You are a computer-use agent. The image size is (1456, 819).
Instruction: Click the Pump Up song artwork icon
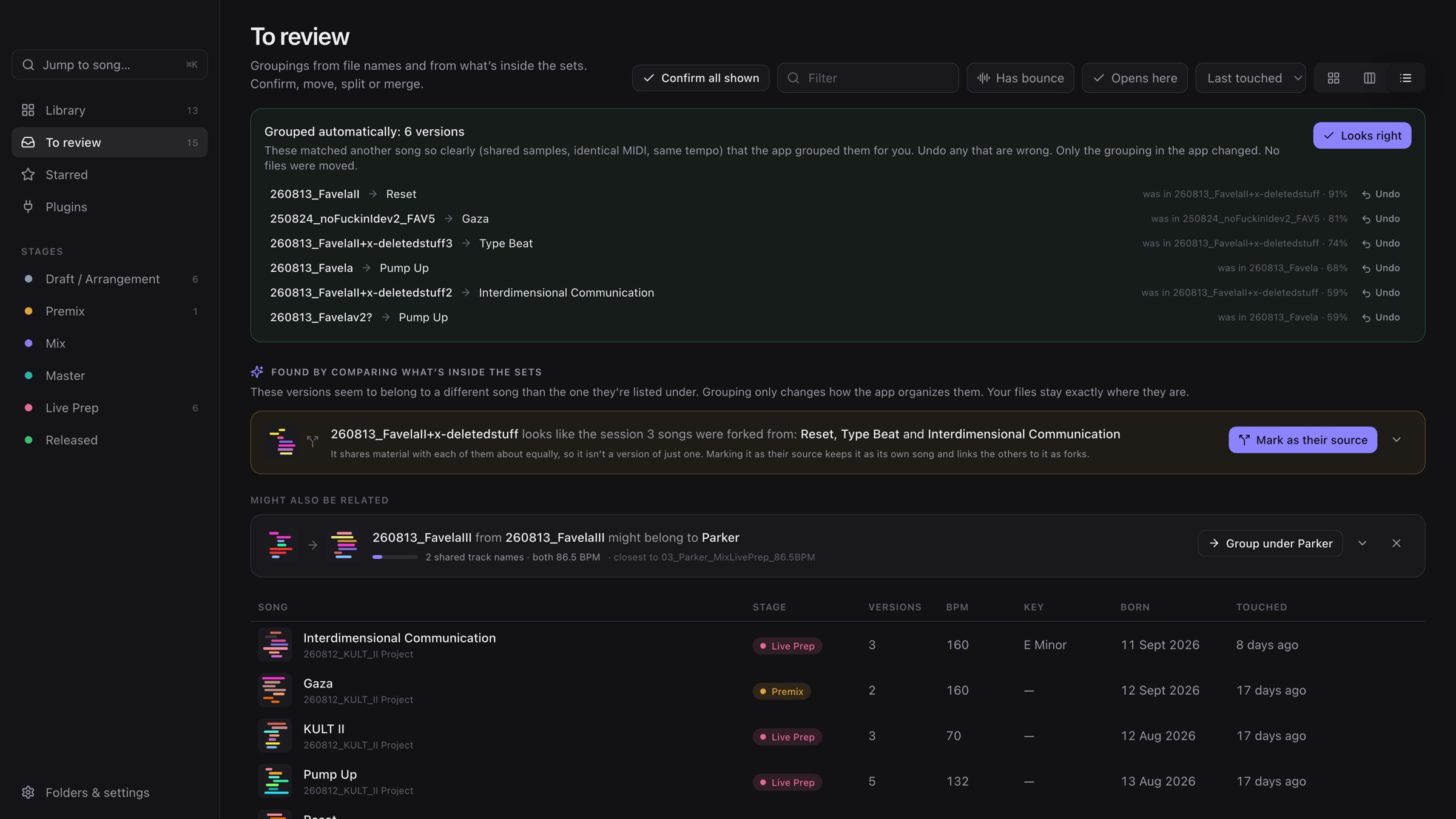275,781
